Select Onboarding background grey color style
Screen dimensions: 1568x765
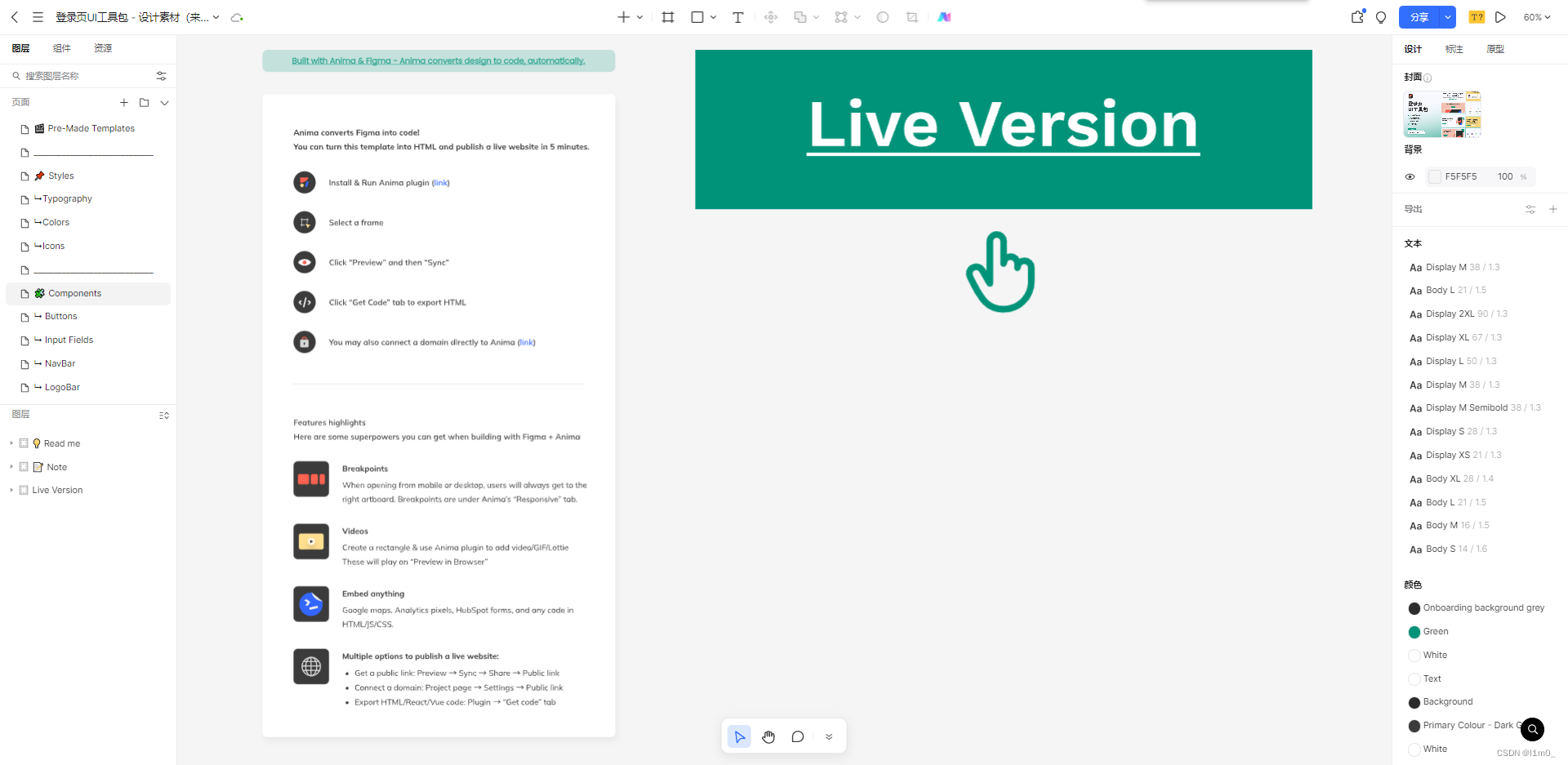tap(1477, 608)
